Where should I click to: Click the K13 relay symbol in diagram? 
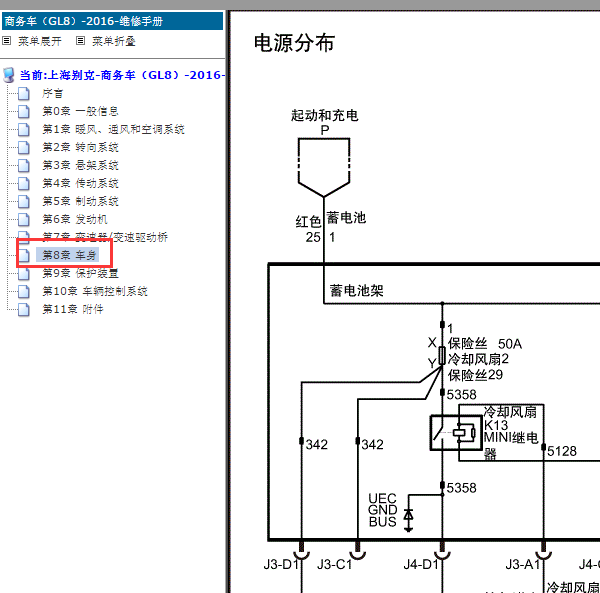(x=455, y=432)
